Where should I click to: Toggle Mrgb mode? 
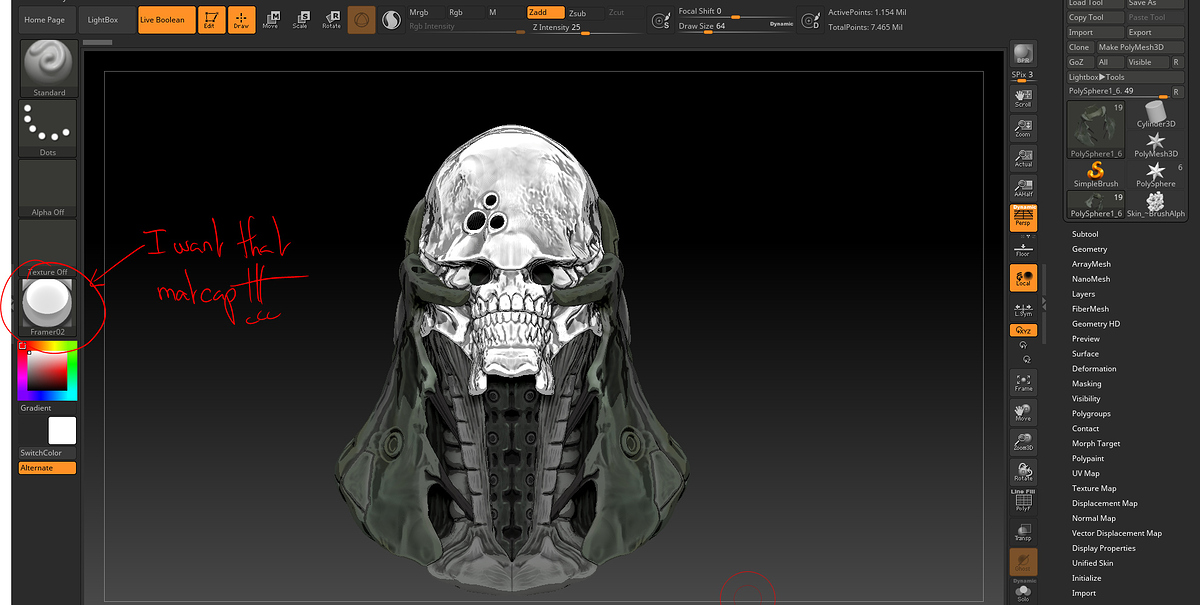click(425, 12)
